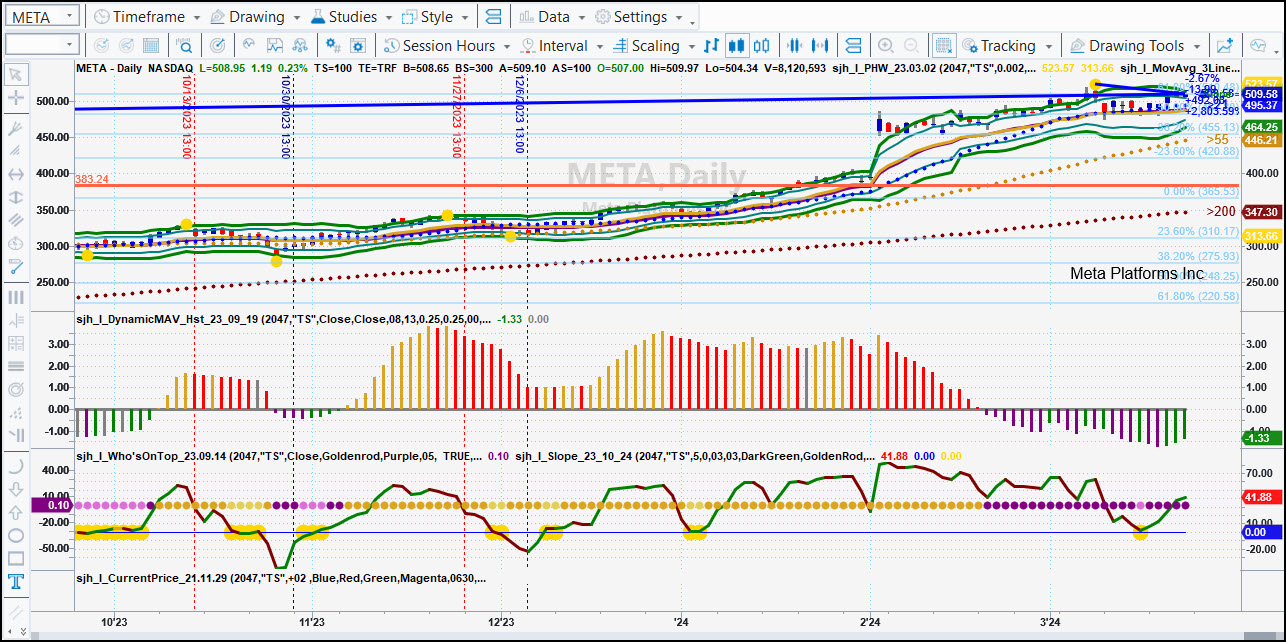Click the stacked panels icon beside Style
The image size is (1286, 642).
pos(492,17)
